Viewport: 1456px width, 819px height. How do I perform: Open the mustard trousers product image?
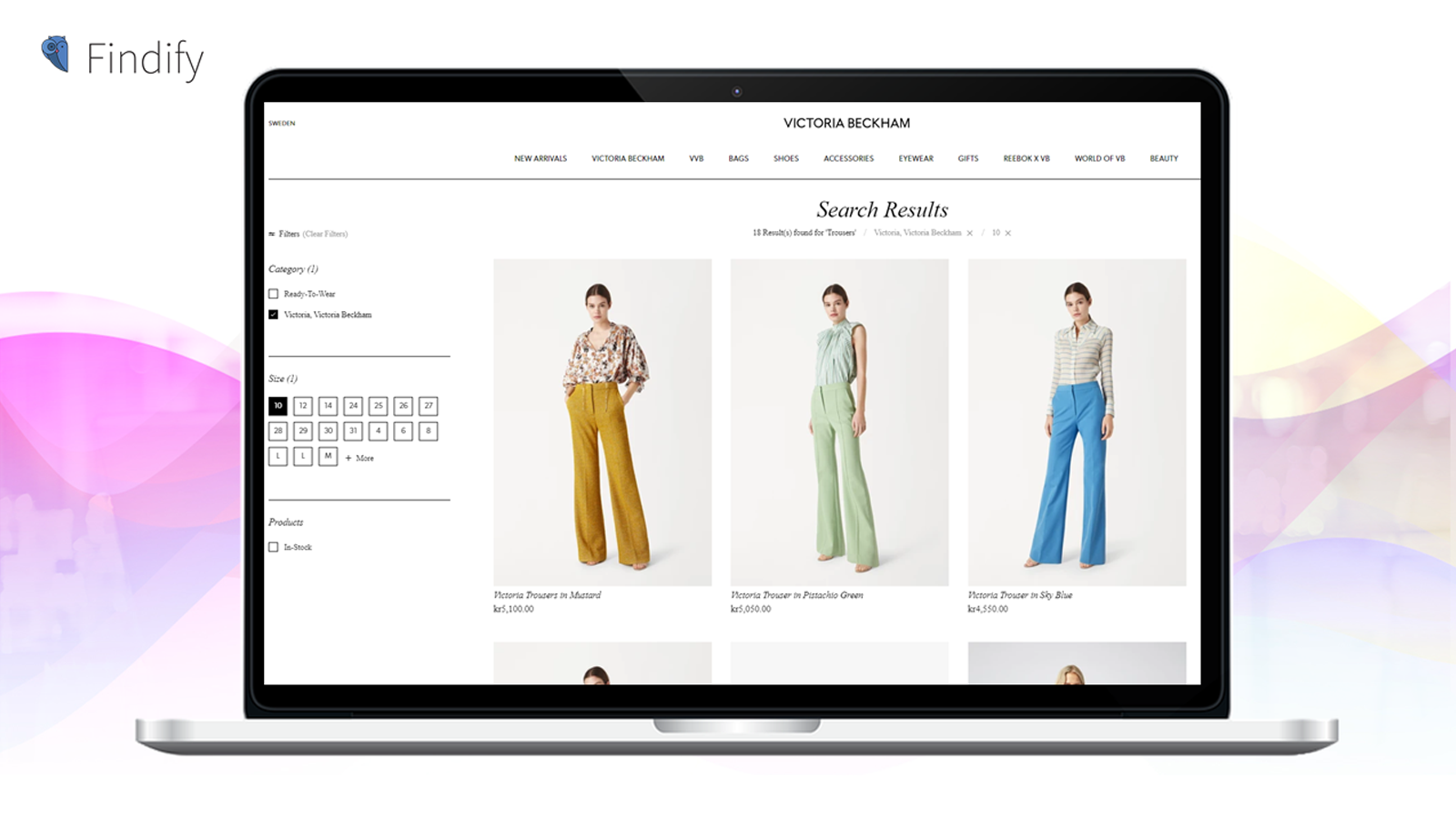tap(602, 422)
